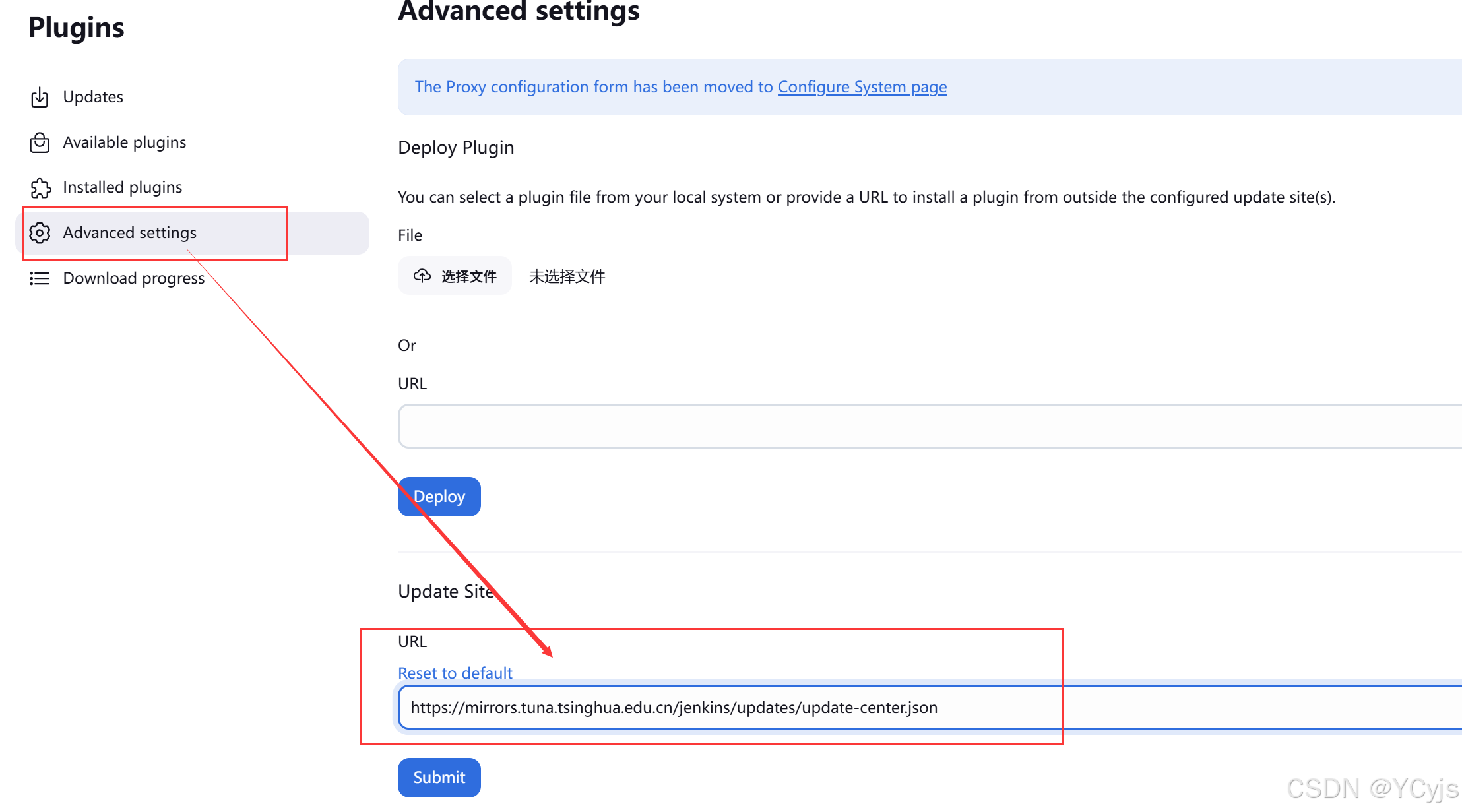Click the Download progress list icon

40,278
